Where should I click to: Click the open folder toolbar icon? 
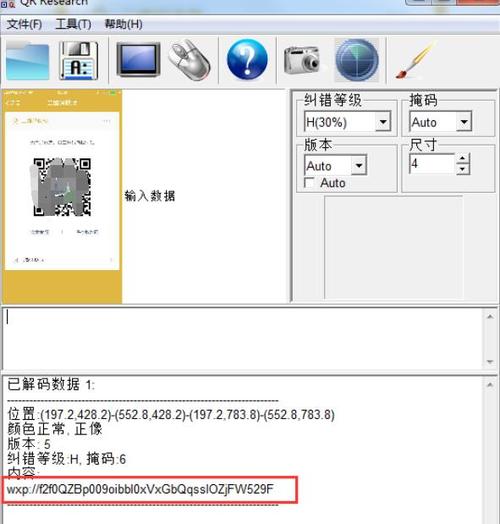(28, 61)
